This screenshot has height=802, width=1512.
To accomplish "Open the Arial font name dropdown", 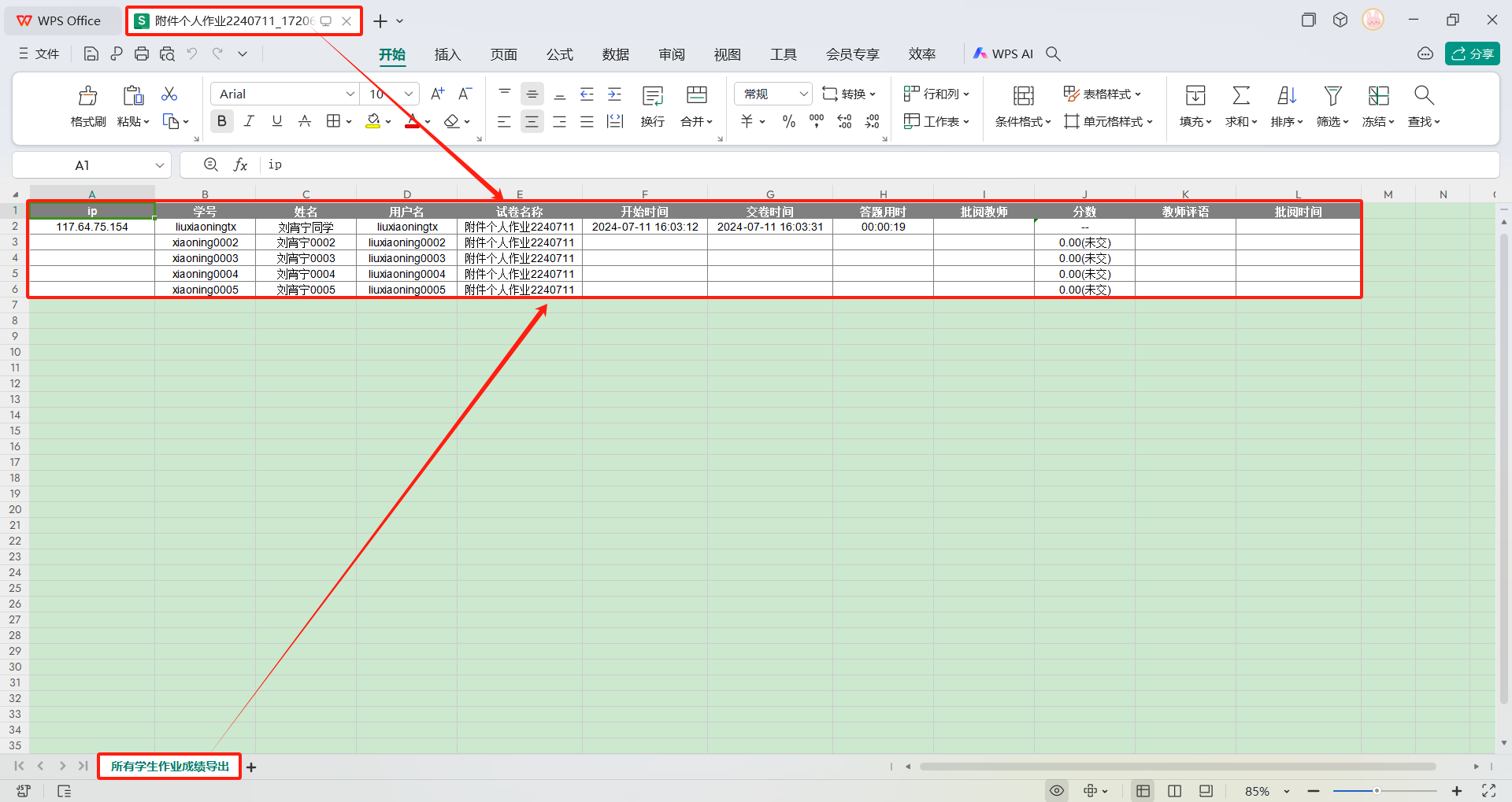I will coord(350,94).
